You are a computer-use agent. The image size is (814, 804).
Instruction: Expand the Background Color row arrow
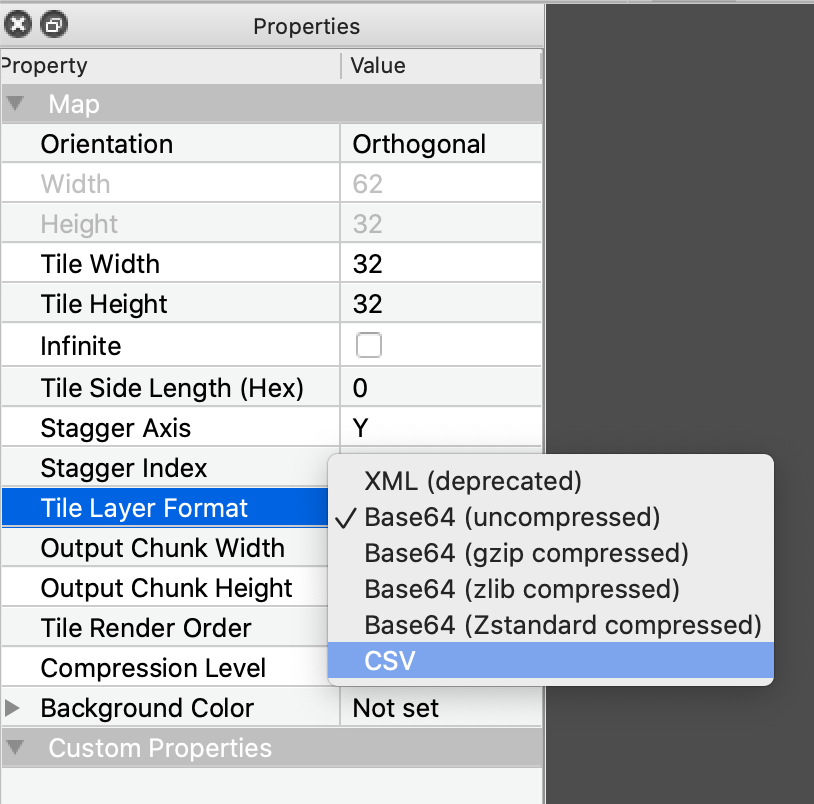click(12, 707)
